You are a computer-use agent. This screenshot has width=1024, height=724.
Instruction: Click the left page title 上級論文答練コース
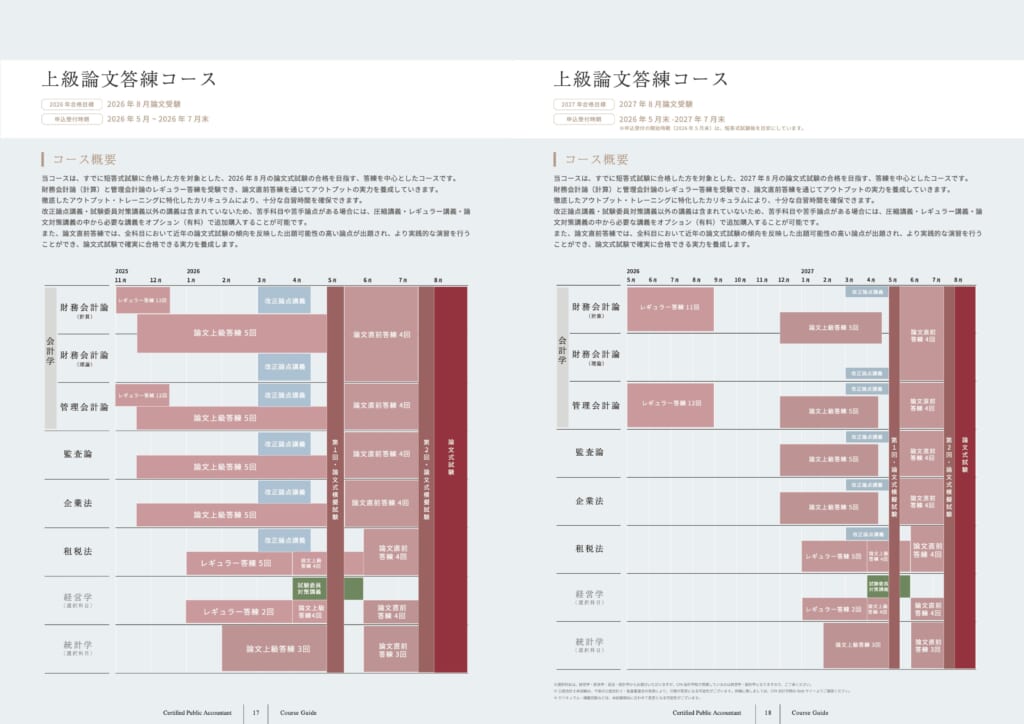coord(129,79)
